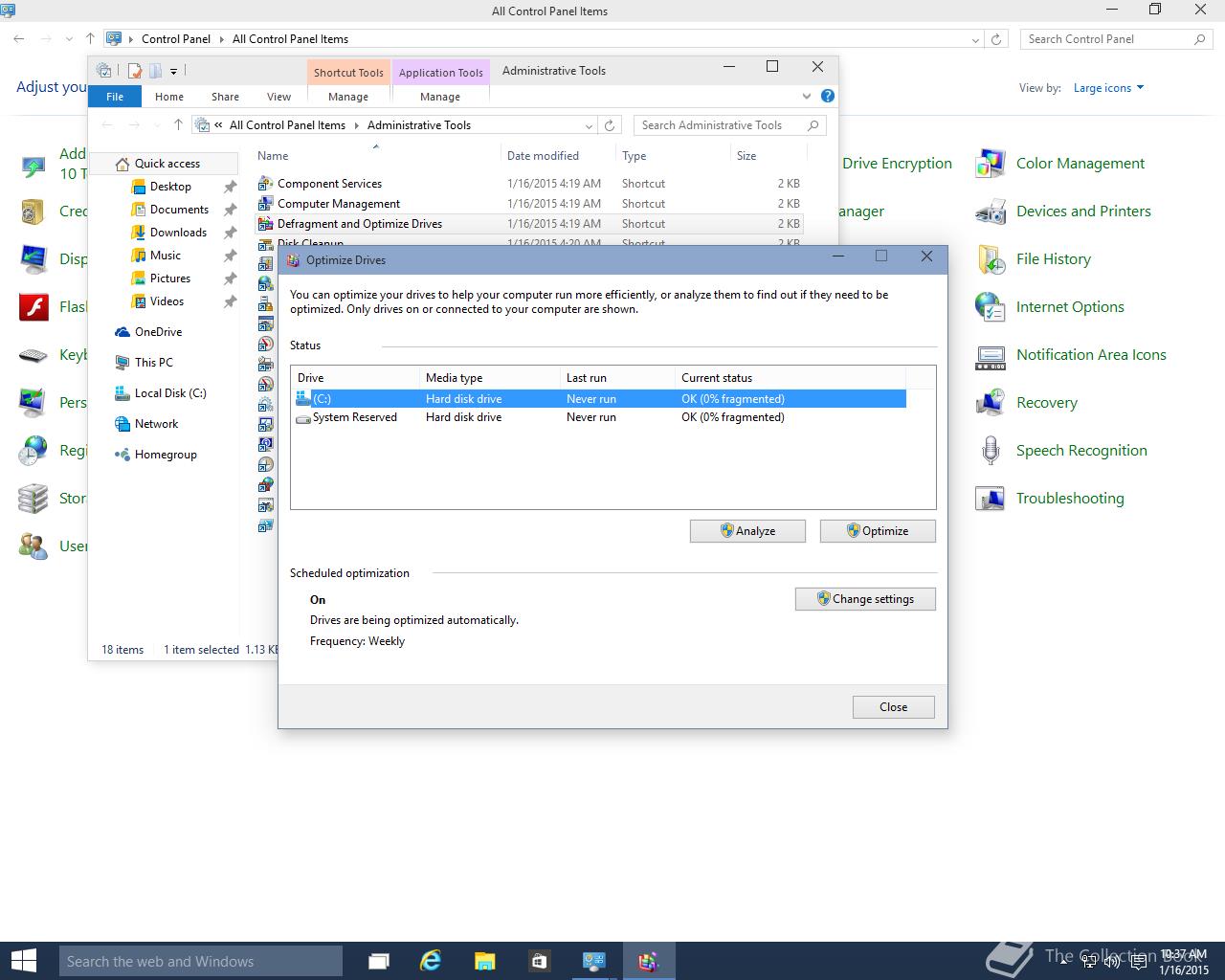Click Search Administrative Tools field
Screen dimensions: 1225x980
(x=729, y=125)
